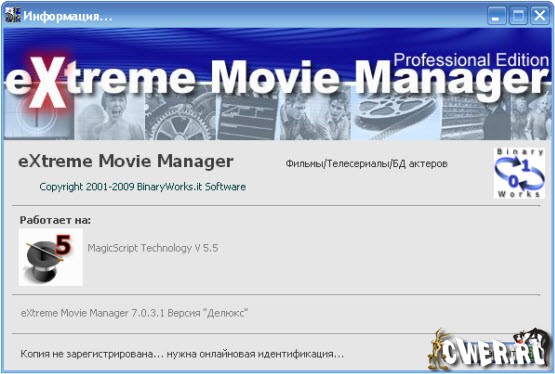Close the Информация window
The image size is (555, 374).
pyautogui.click(x=539, y=16)
